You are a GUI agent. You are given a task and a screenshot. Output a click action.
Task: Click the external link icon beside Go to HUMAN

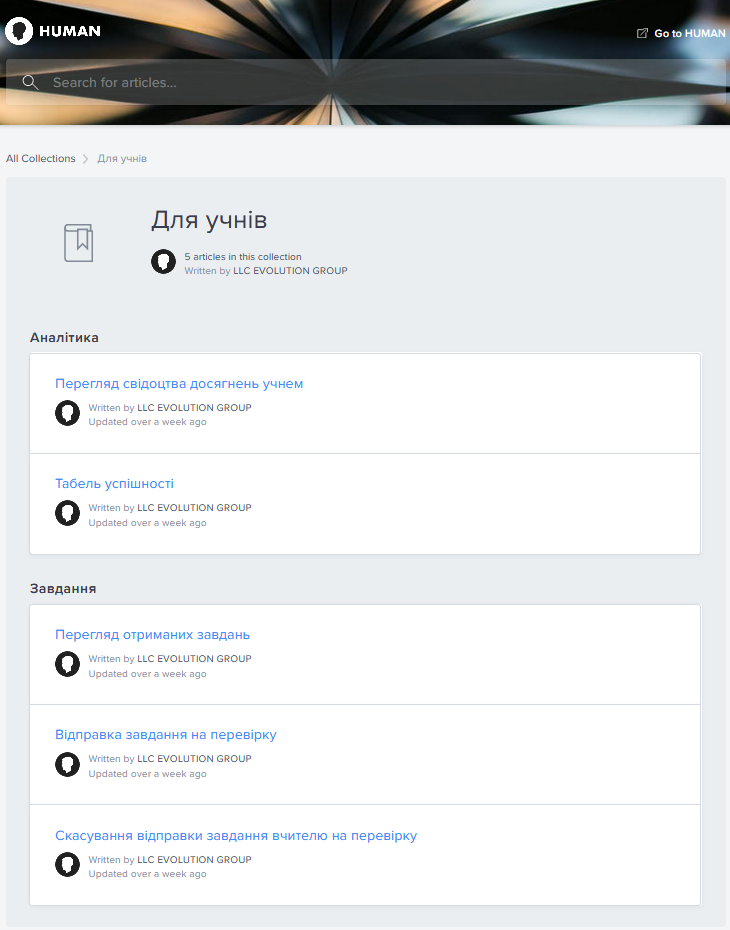[x=642, y=33]
